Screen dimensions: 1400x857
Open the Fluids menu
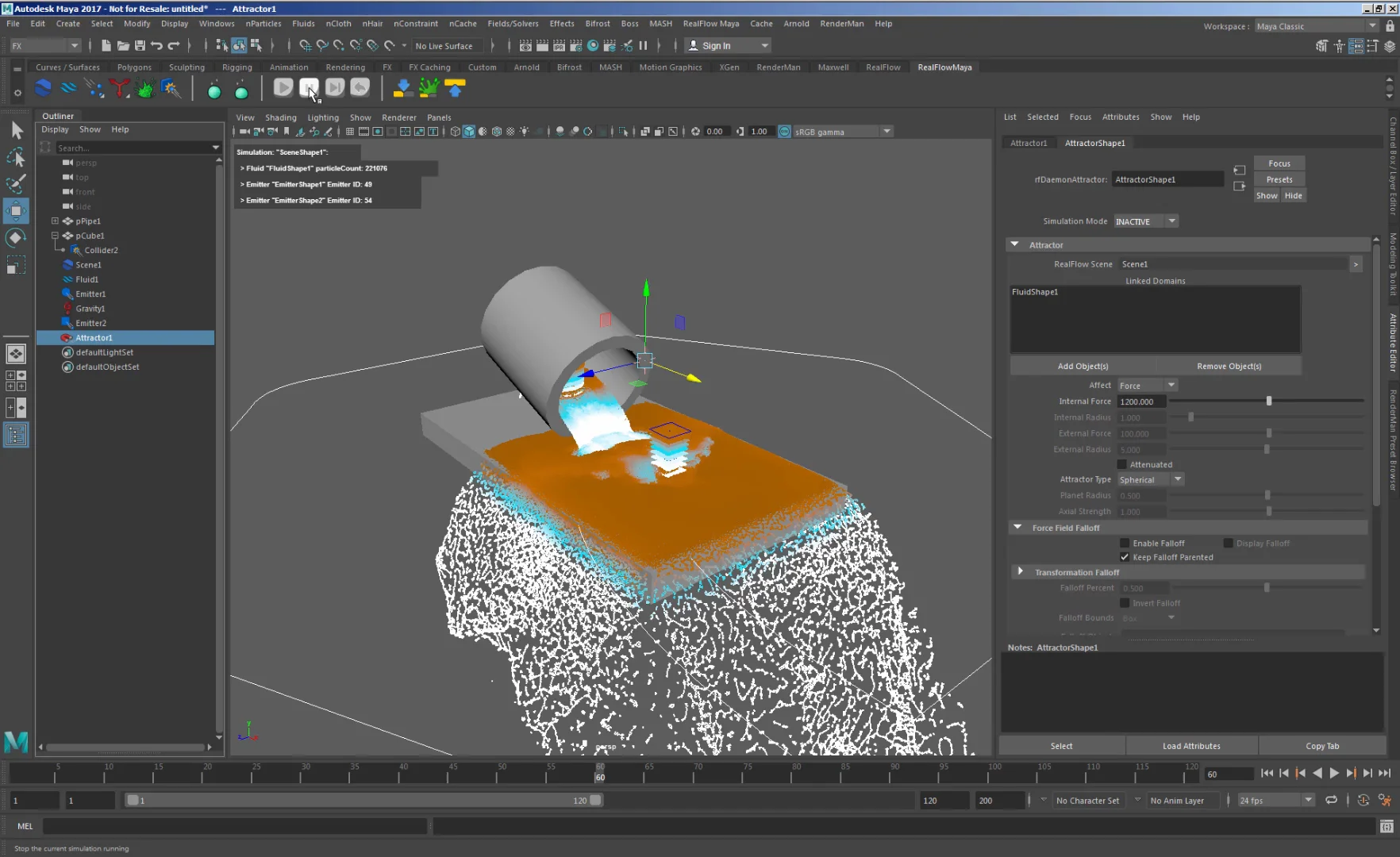point(303,24)
